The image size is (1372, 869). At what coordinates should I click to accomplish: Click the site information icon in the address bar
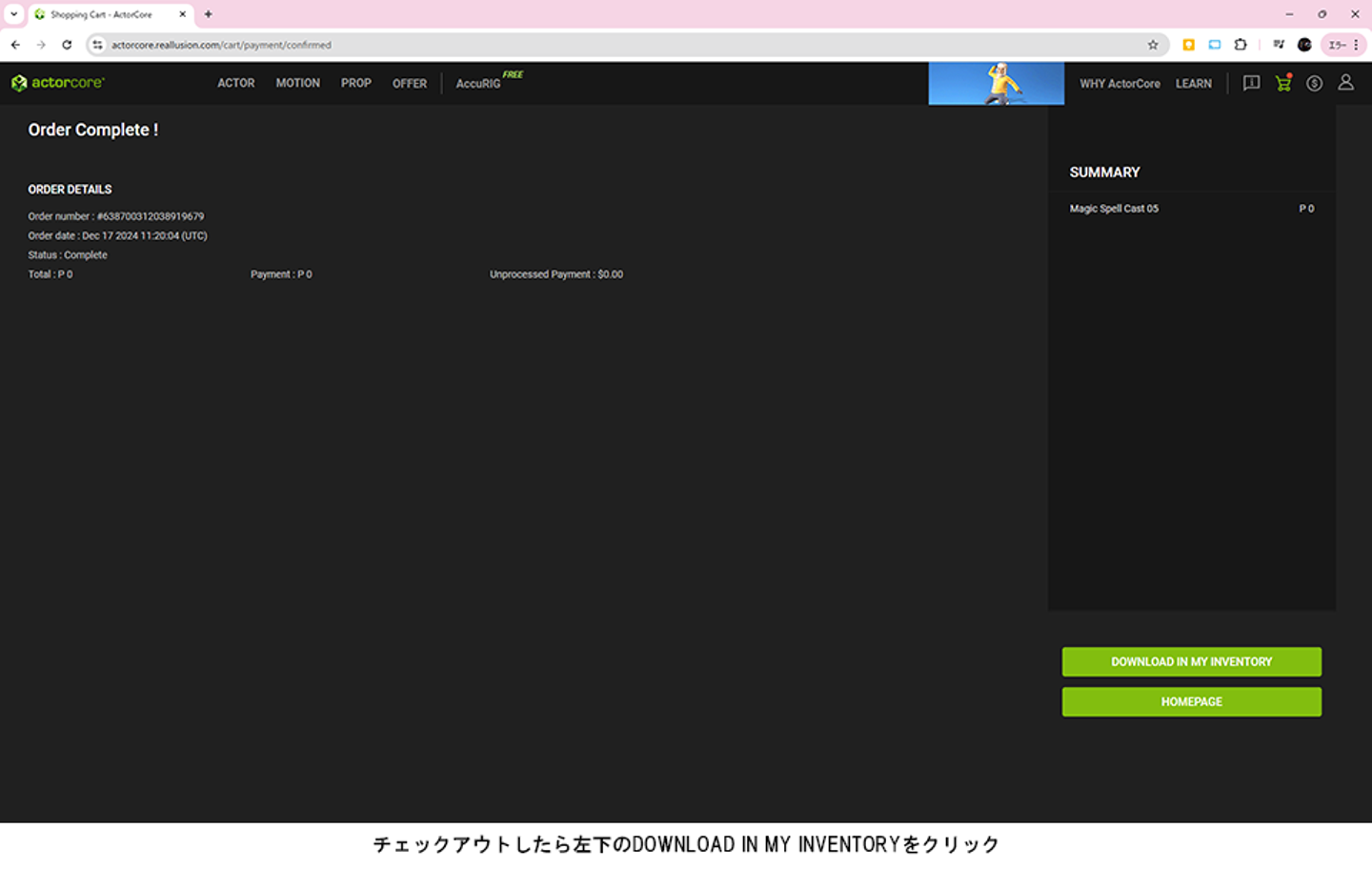(97, 45)
